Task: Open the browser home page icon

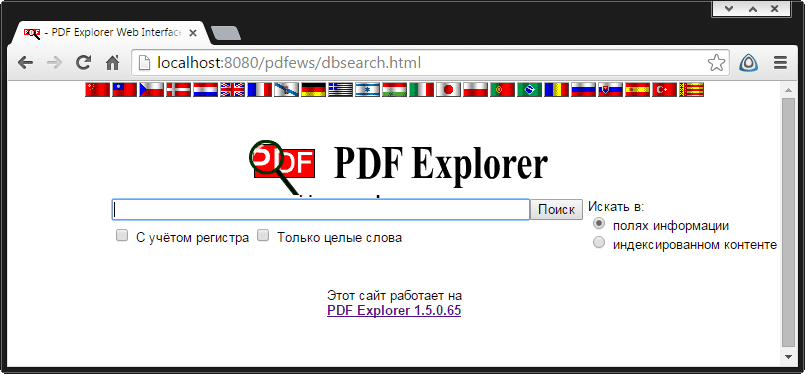Action: tap(112, 63)
